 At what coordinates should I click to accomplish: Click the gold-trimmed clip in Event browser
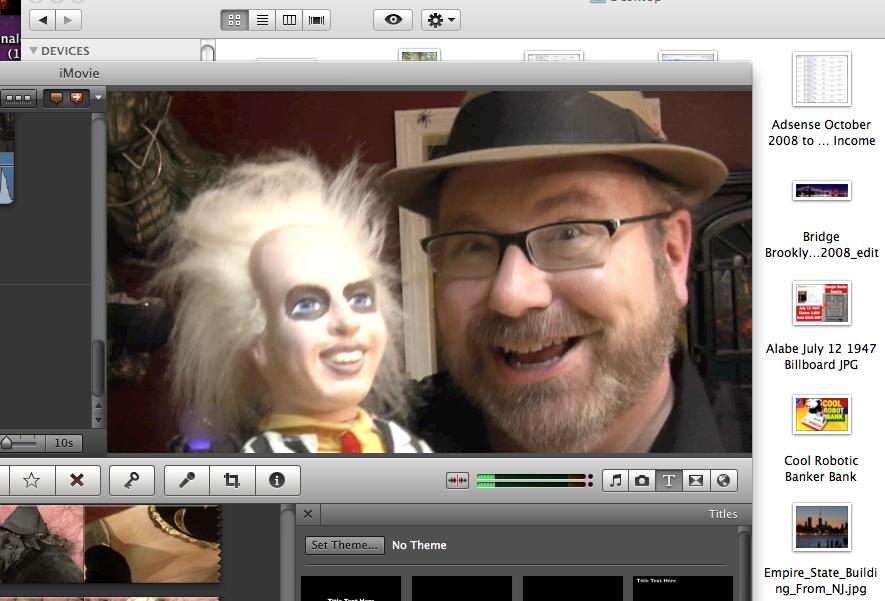tap(152, 543)
